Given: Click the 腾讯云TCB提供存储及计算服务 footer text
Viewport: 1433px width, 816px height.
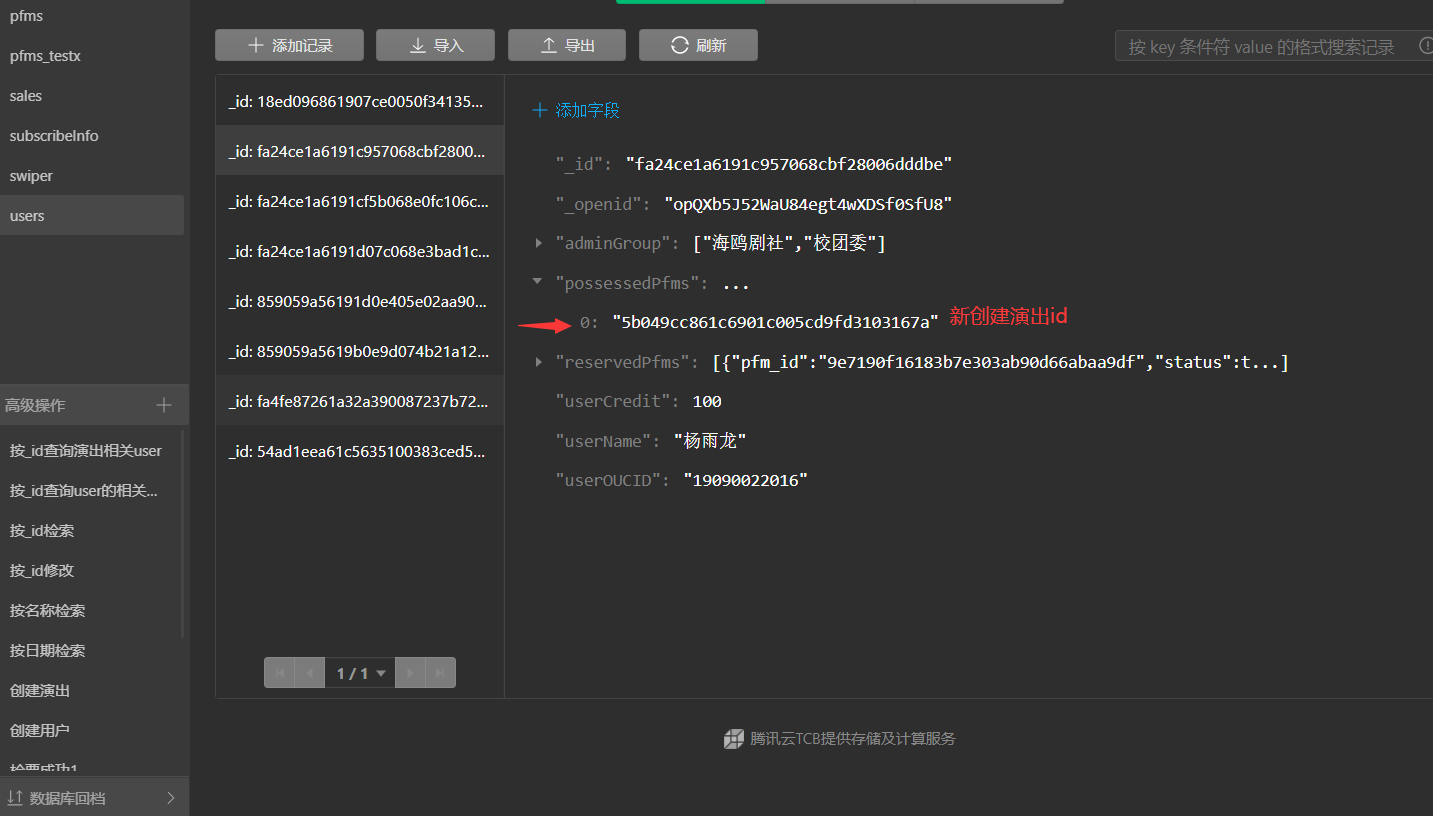Looking at the screenshot, I should pos(853,739).
